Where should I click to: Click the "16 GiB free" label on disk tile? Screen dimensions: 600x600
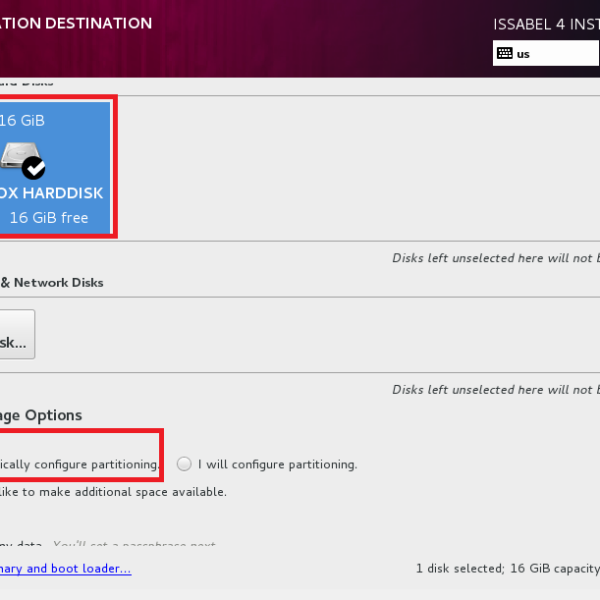click(48, 218)
